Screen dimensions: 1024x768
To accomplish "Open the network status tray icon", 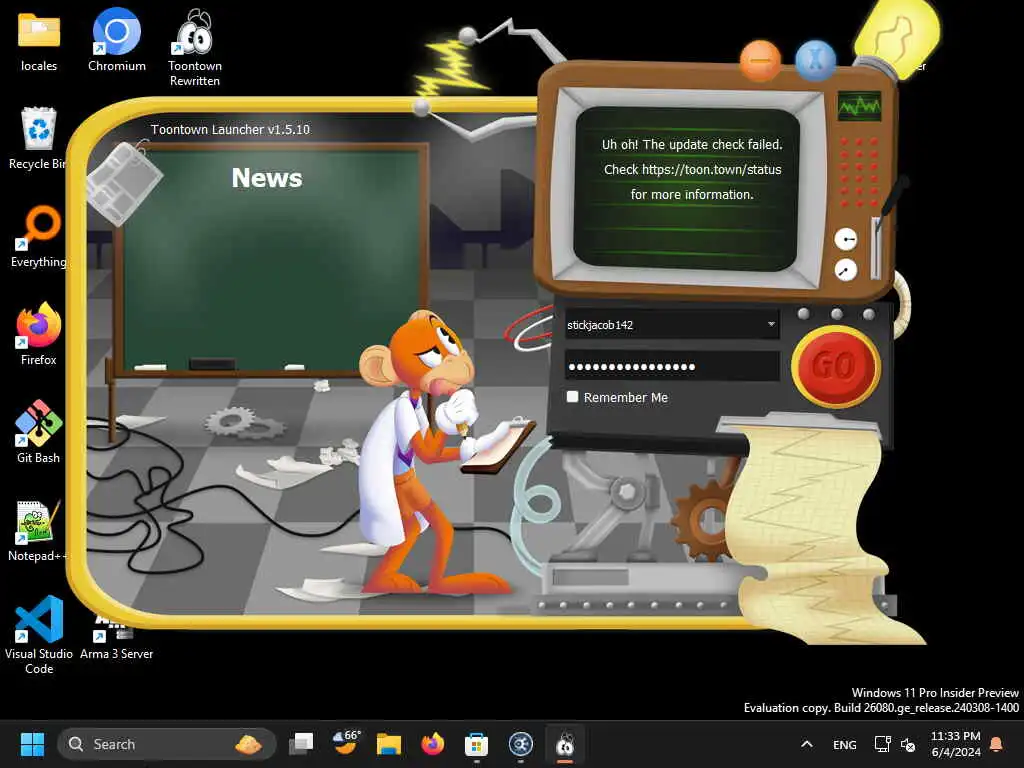I will coord(882,744).
